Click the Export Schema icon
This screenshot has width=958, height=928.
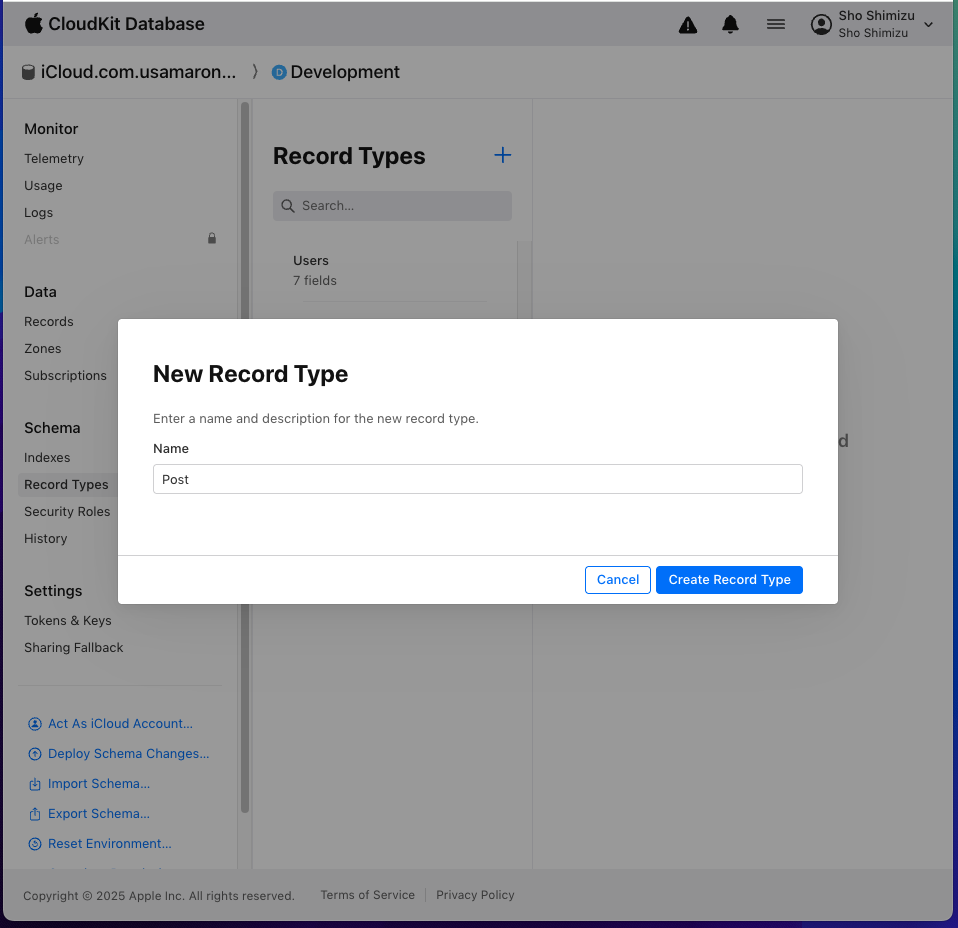click(x=35, y=814)
